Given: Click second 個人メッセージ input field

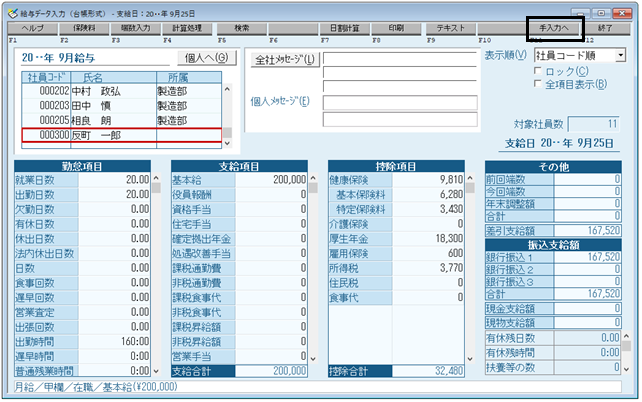Looking at the screenshot, I should coord(400,120).
